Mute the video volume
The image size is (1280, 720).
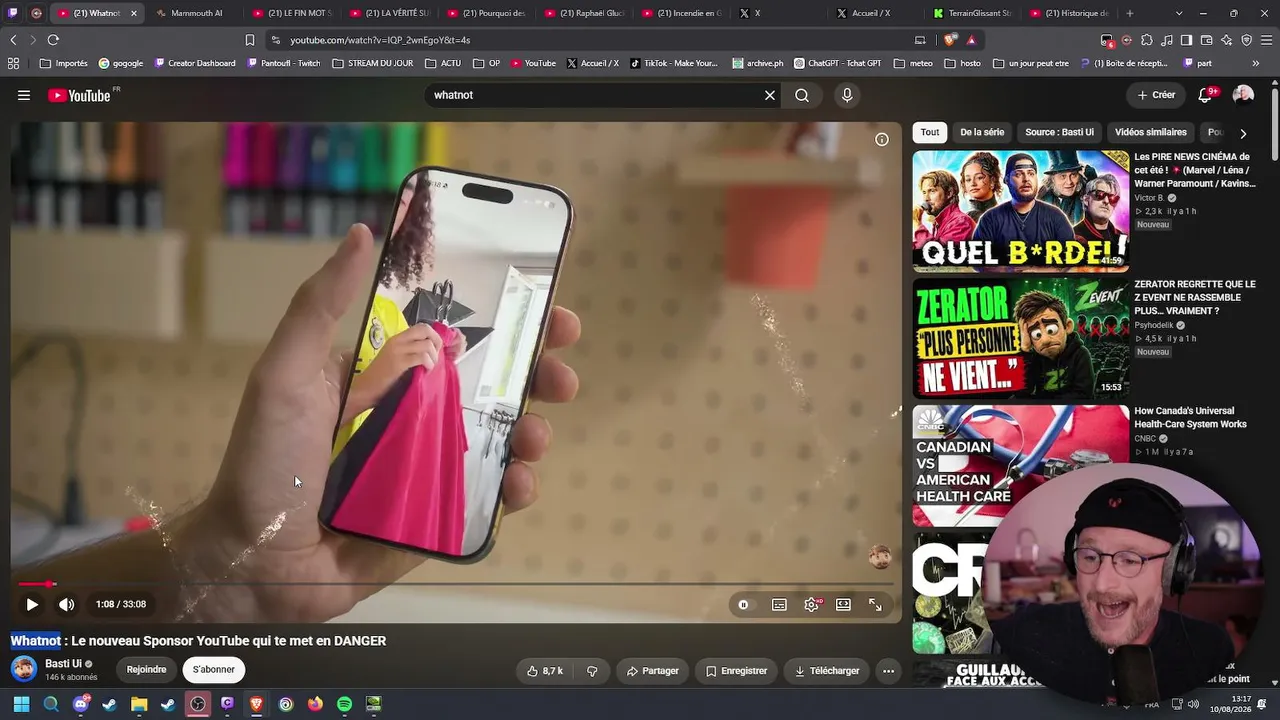[x=67, y=604]
